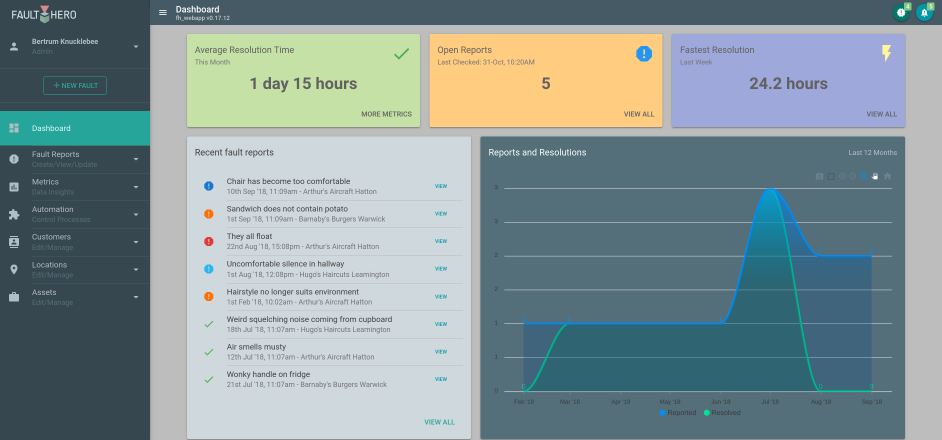Open the fault alerts badge icon
942x440 pixels.
pyautogui.click(x=901, y=12)
